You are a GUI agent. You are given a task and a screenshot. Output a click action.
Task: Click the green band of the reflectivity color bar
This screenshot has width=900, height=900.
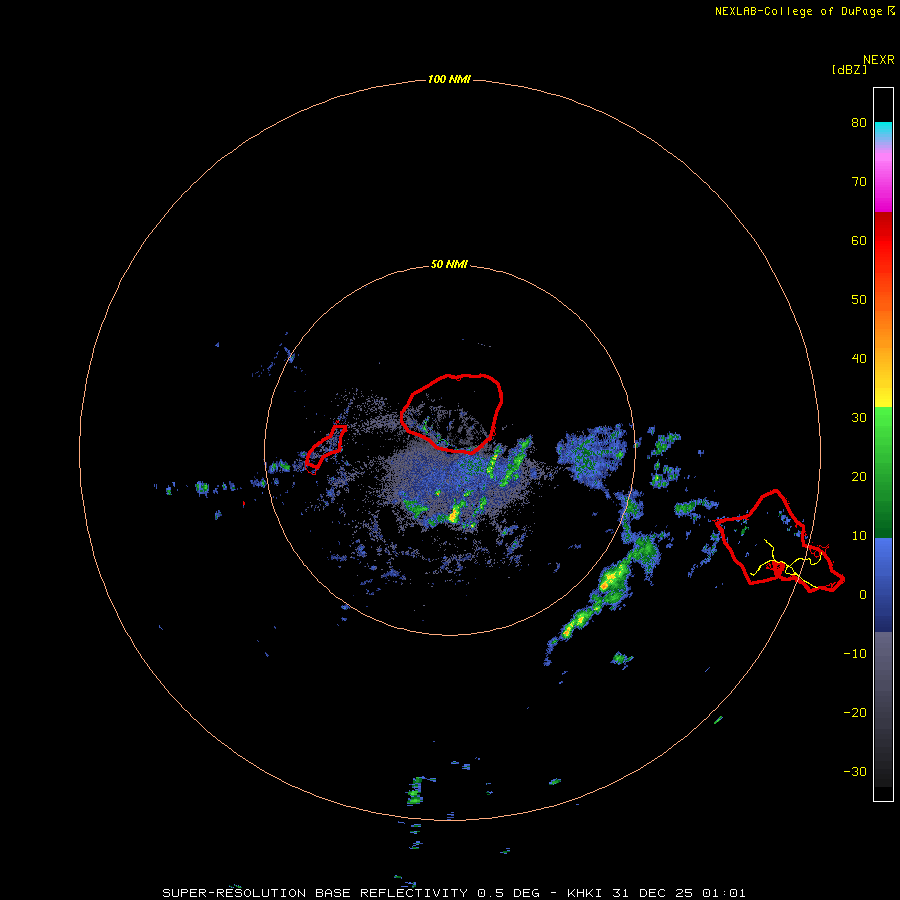click(883, 472)
